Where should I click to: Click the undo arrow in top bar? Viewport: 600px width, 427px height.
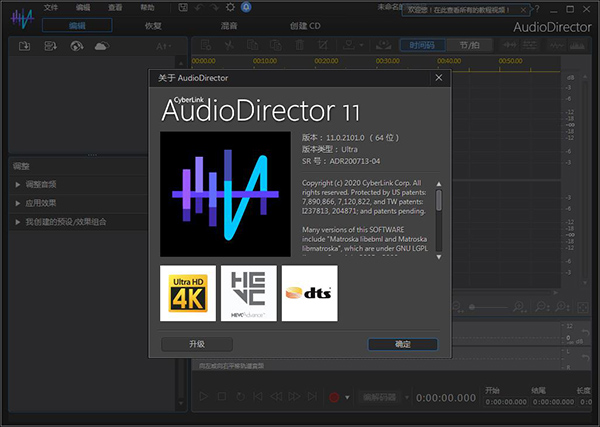(199, 7)
